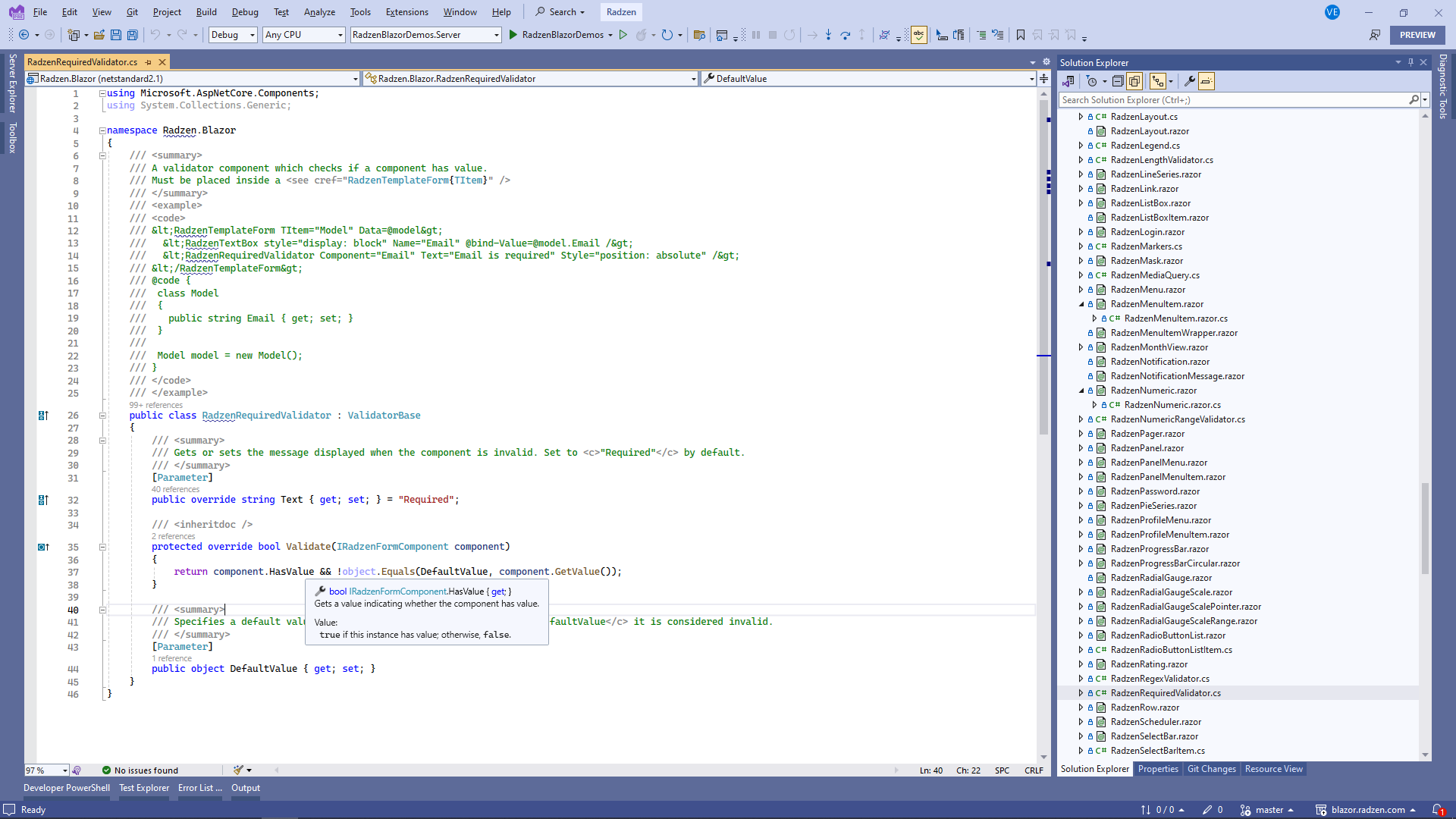Click the master branch in status bar

pos(1266,810)
